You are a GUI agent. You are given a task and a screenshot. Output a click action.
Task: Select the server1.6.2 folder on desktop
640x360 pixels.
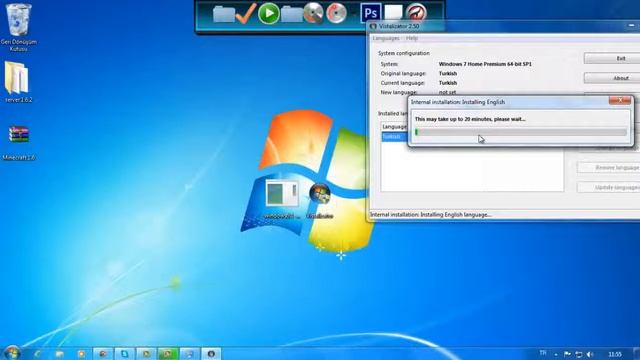tap(17, 78)
